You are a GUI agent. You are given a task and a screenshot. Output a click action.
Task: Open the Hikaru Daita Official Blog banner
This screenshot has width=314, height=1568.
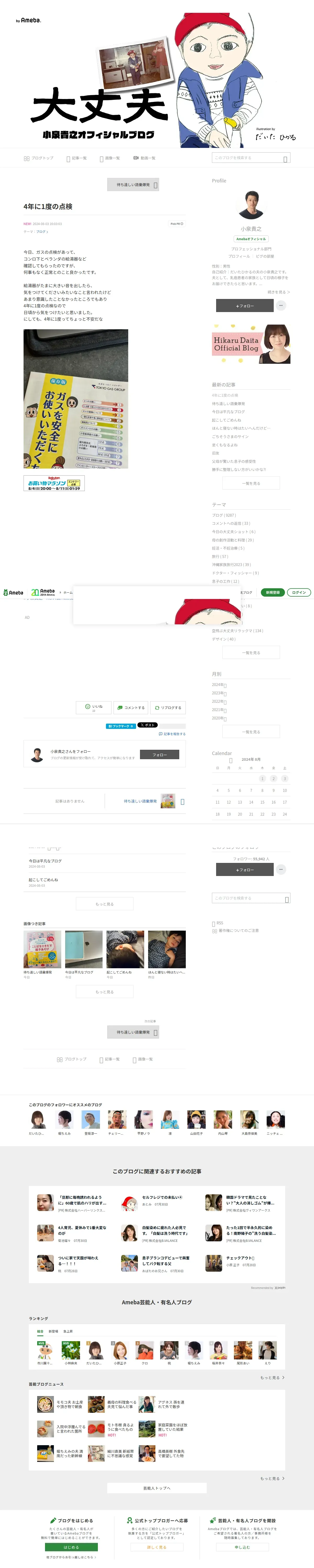click(251, 344)
